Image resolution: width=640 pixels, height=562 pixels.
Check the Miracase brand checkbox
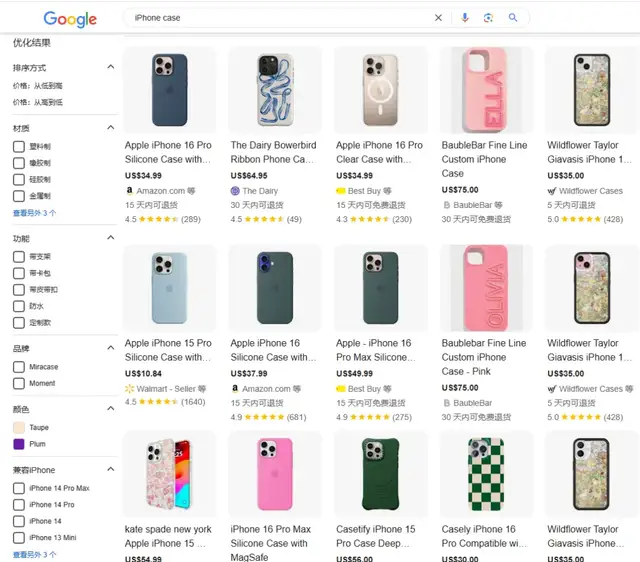19,367
